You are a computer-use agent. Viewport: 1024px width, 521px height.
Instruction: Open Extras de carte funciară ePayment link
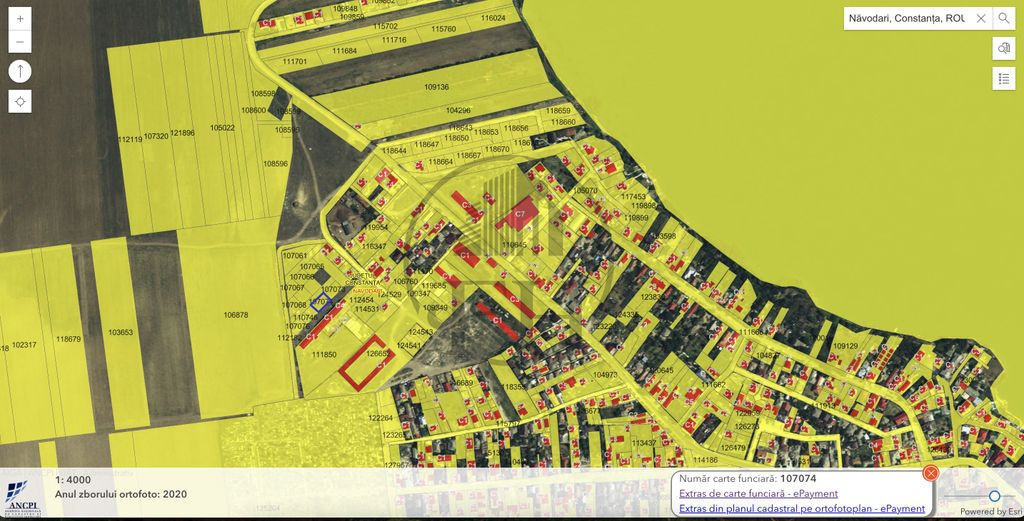pos(758,493)
